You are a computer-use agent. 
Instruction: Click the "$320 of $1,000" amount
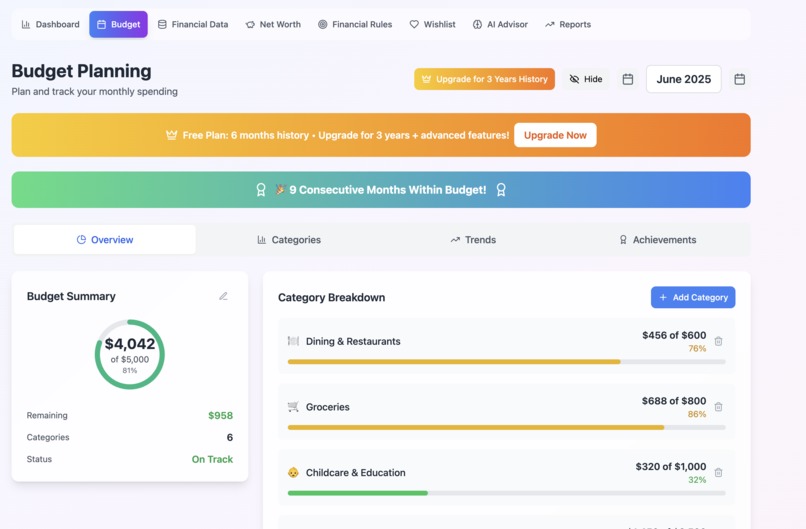coord(671,466)
